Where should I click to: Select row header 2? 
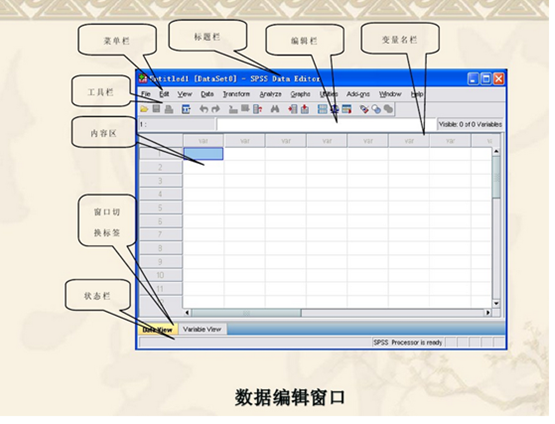[x=161, y=167]
